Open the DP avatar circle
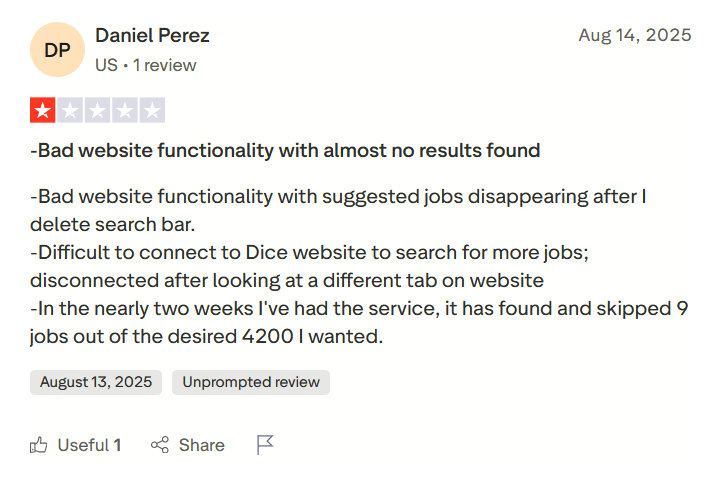 point(57,50)
